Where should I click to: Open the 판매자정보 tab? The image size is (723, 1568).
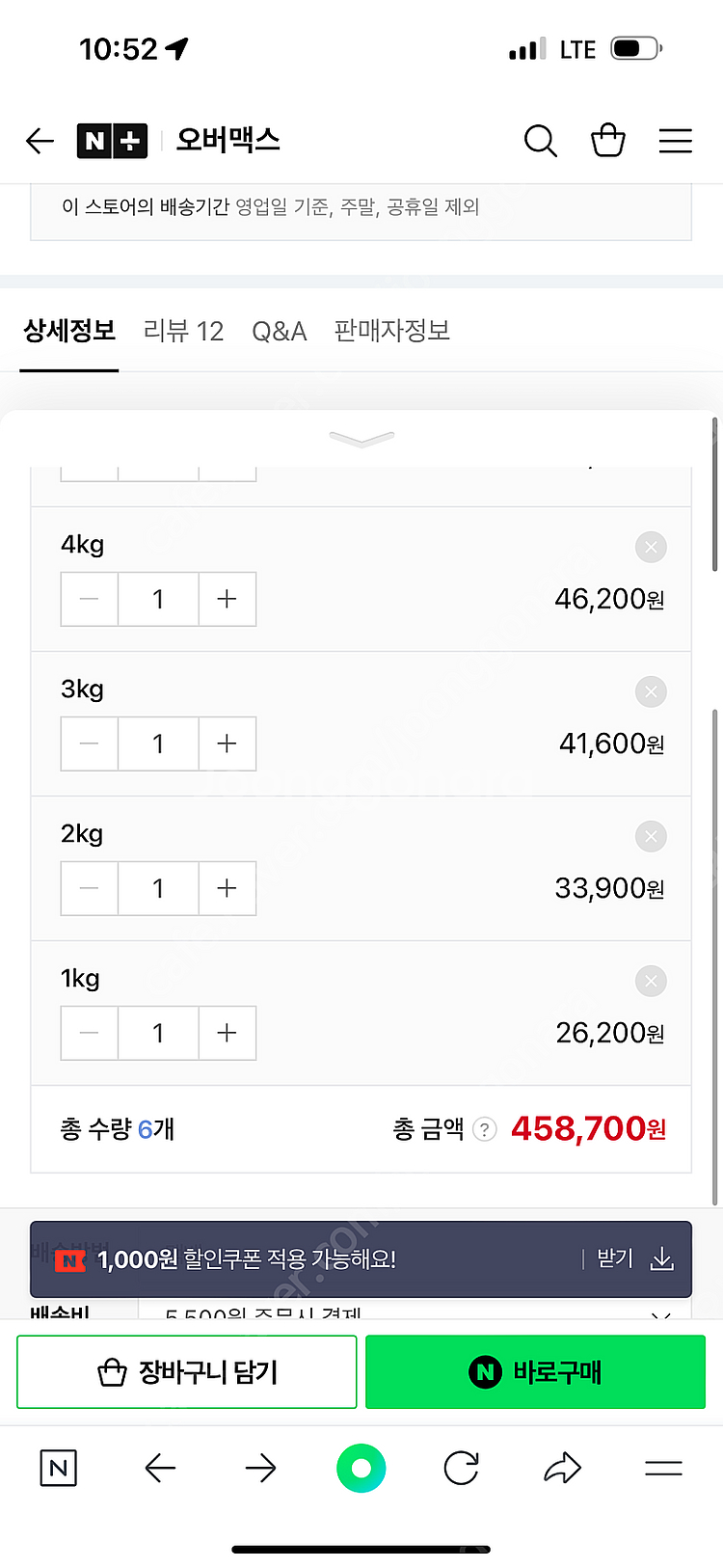pyautogui.click(x=391, y=332)
